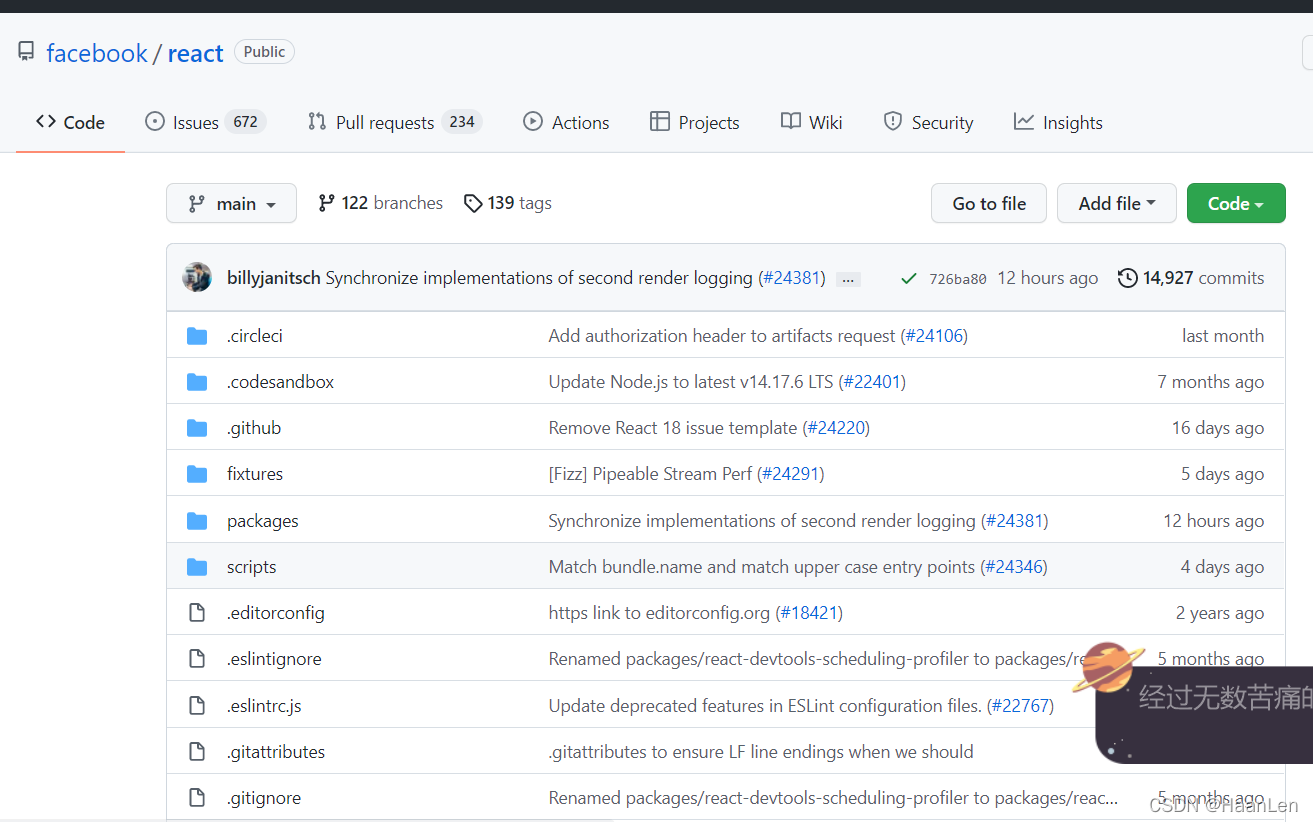Open the #22767 pull request link

pos(1020,706)
